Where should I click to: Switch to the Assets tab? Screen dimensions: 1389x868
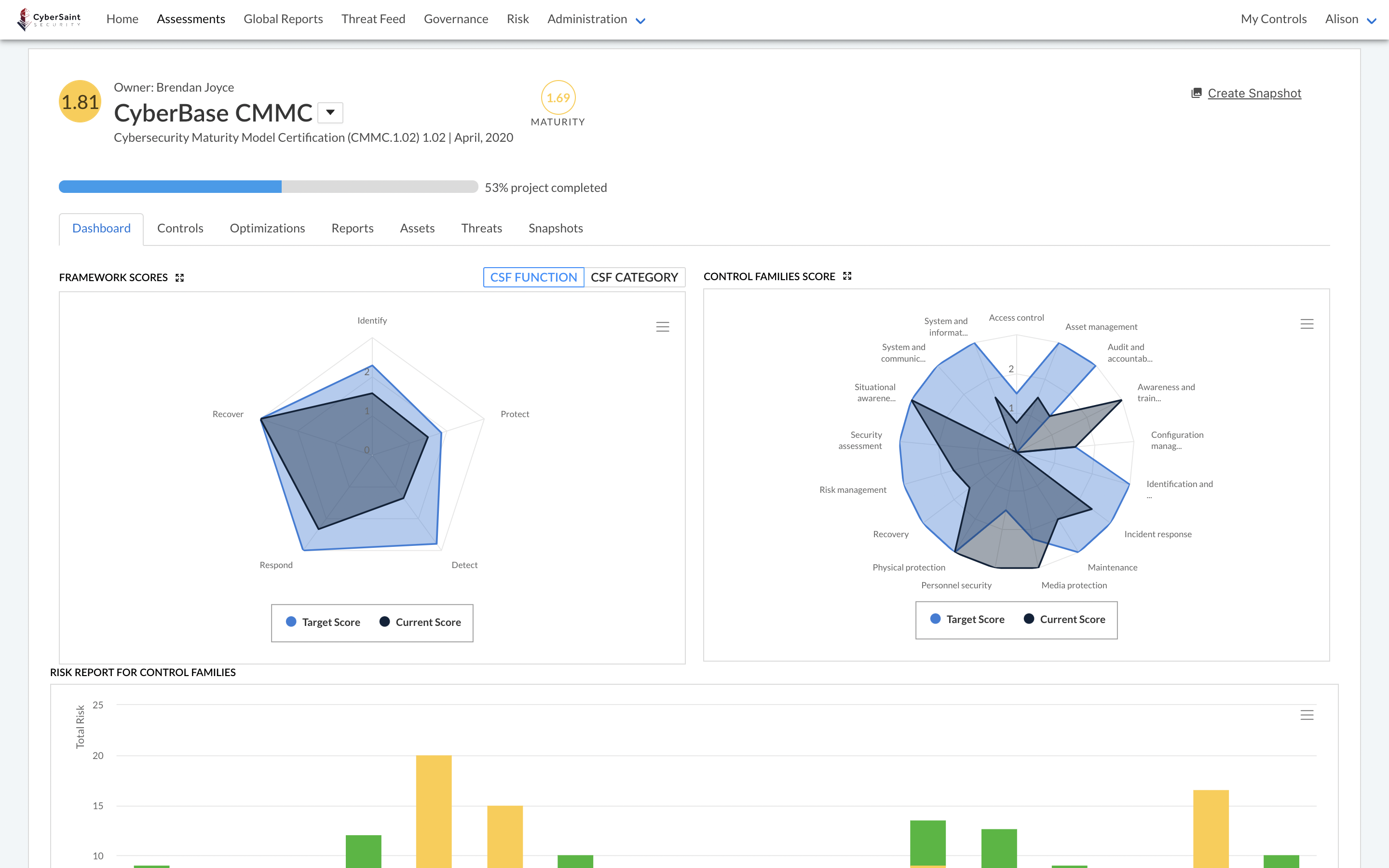[x=417, y=229]
